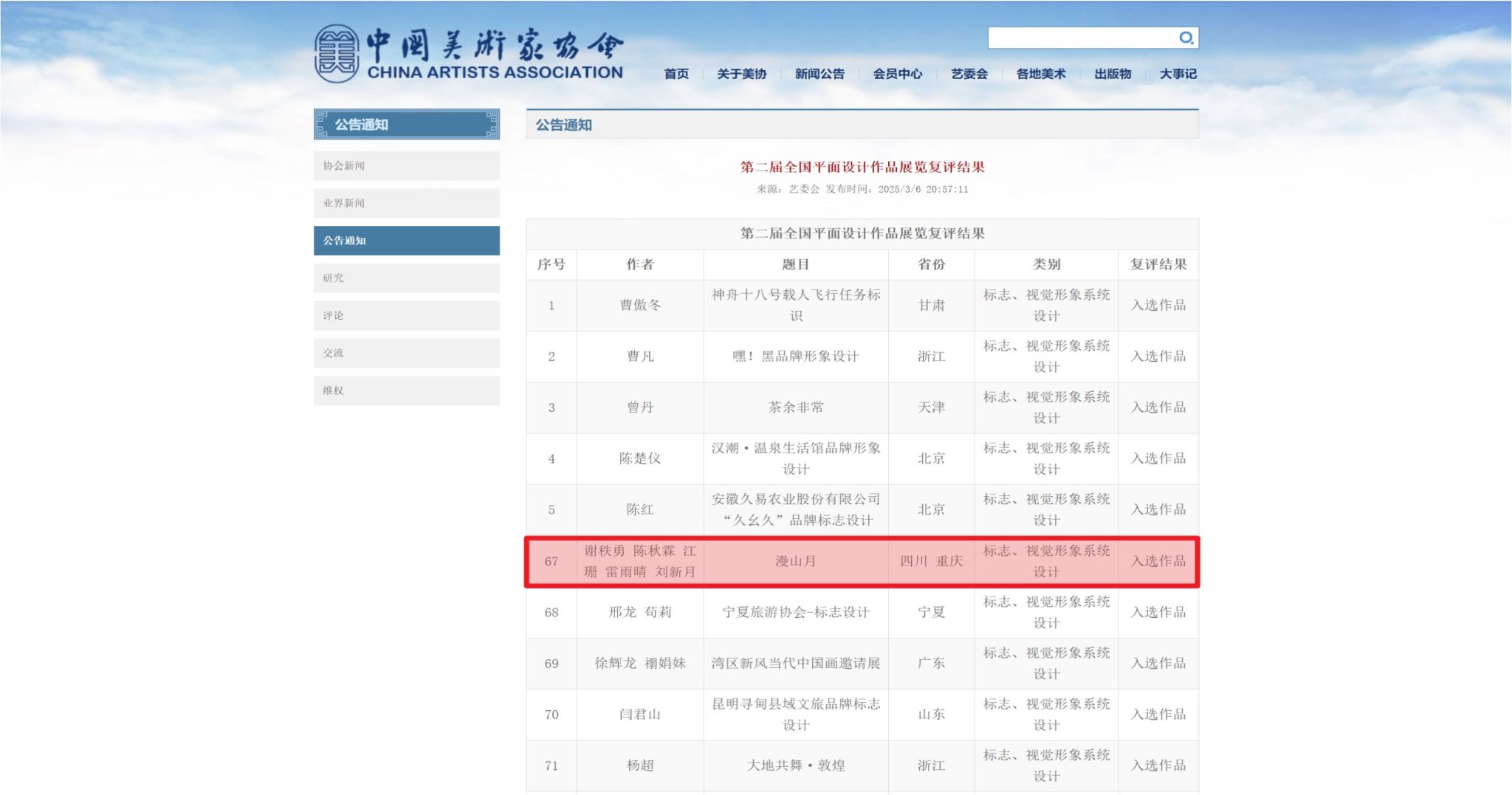Open 维权 in the sidebar
The height and width of the screenshot is (795, 1512).
pyautogui.click(x=406, y=390)
